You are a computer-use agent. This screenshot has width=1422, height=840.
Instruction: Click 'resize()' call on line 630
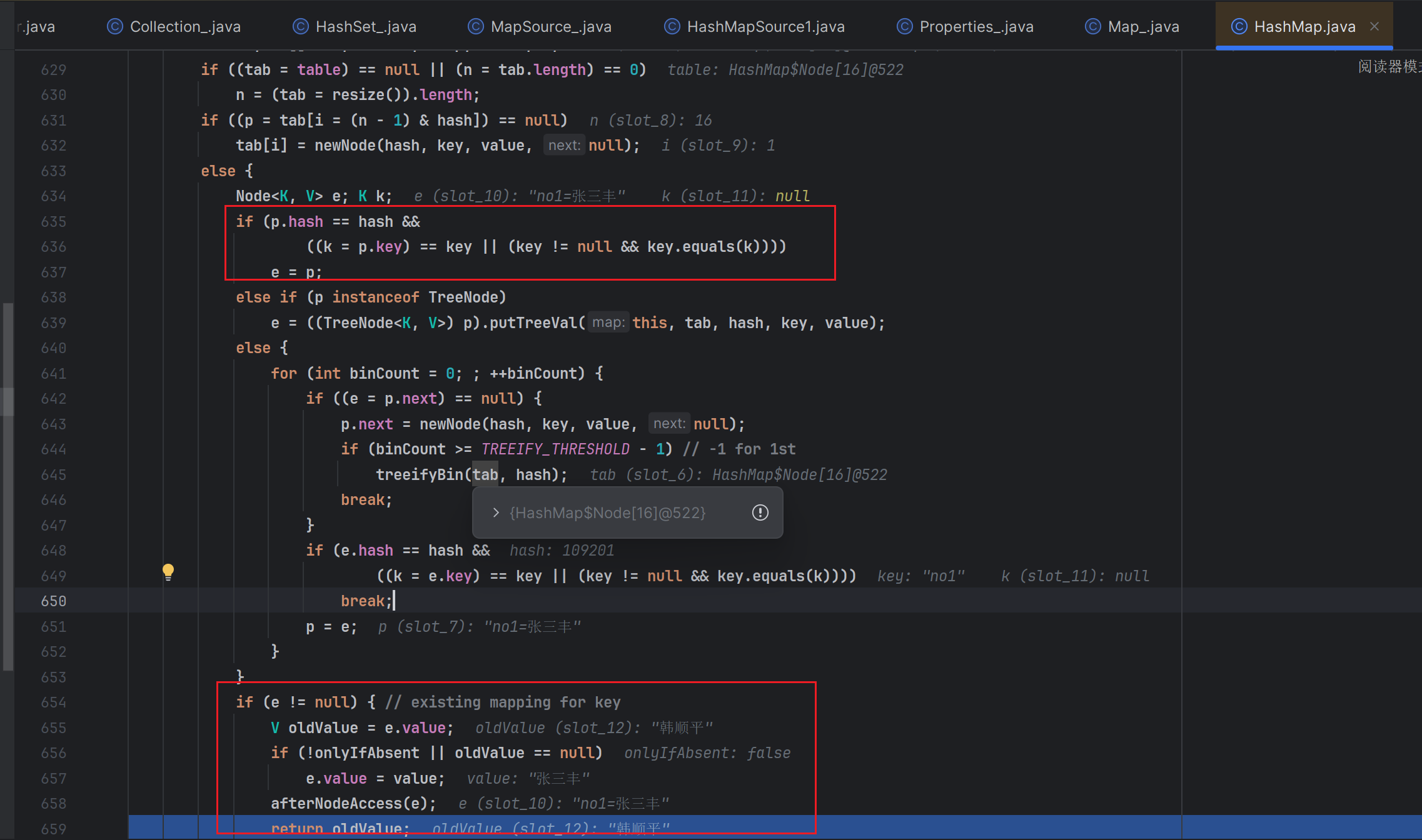367,95
